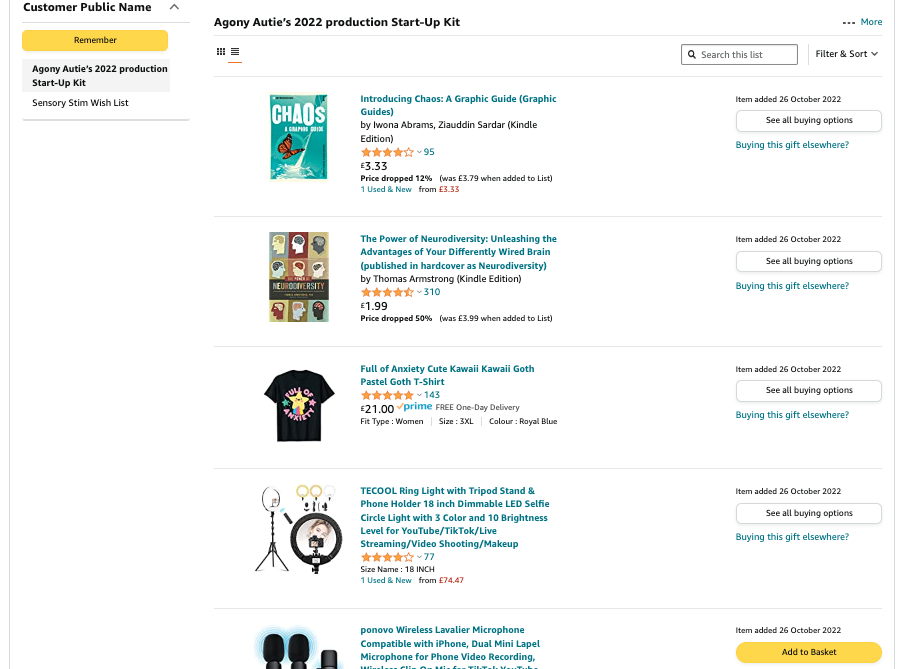Open star rating popup for Neurodiversity book

click(x=419, y=292)
